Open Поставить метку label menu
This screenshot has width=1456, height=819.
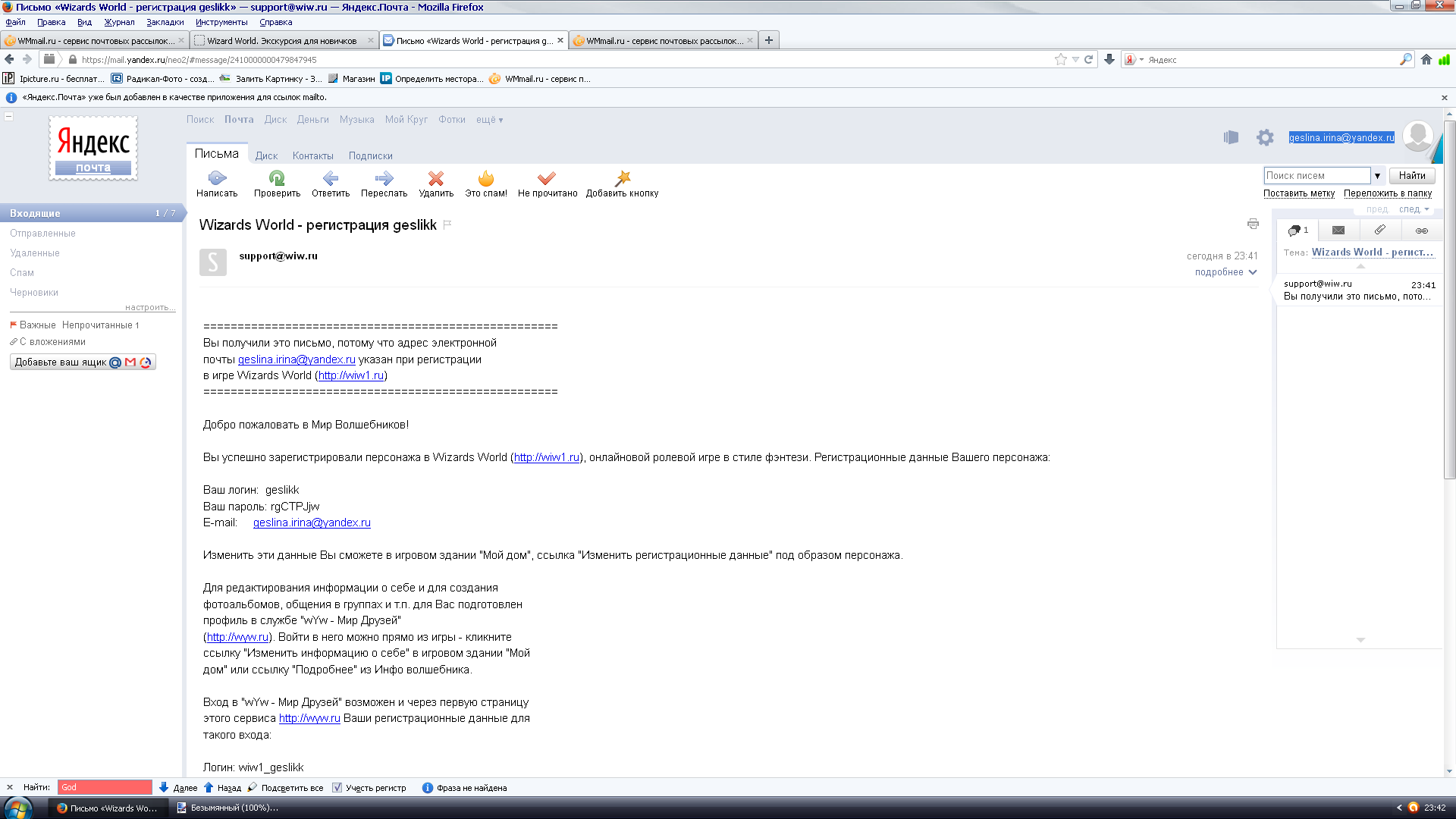pos(1299,193)
